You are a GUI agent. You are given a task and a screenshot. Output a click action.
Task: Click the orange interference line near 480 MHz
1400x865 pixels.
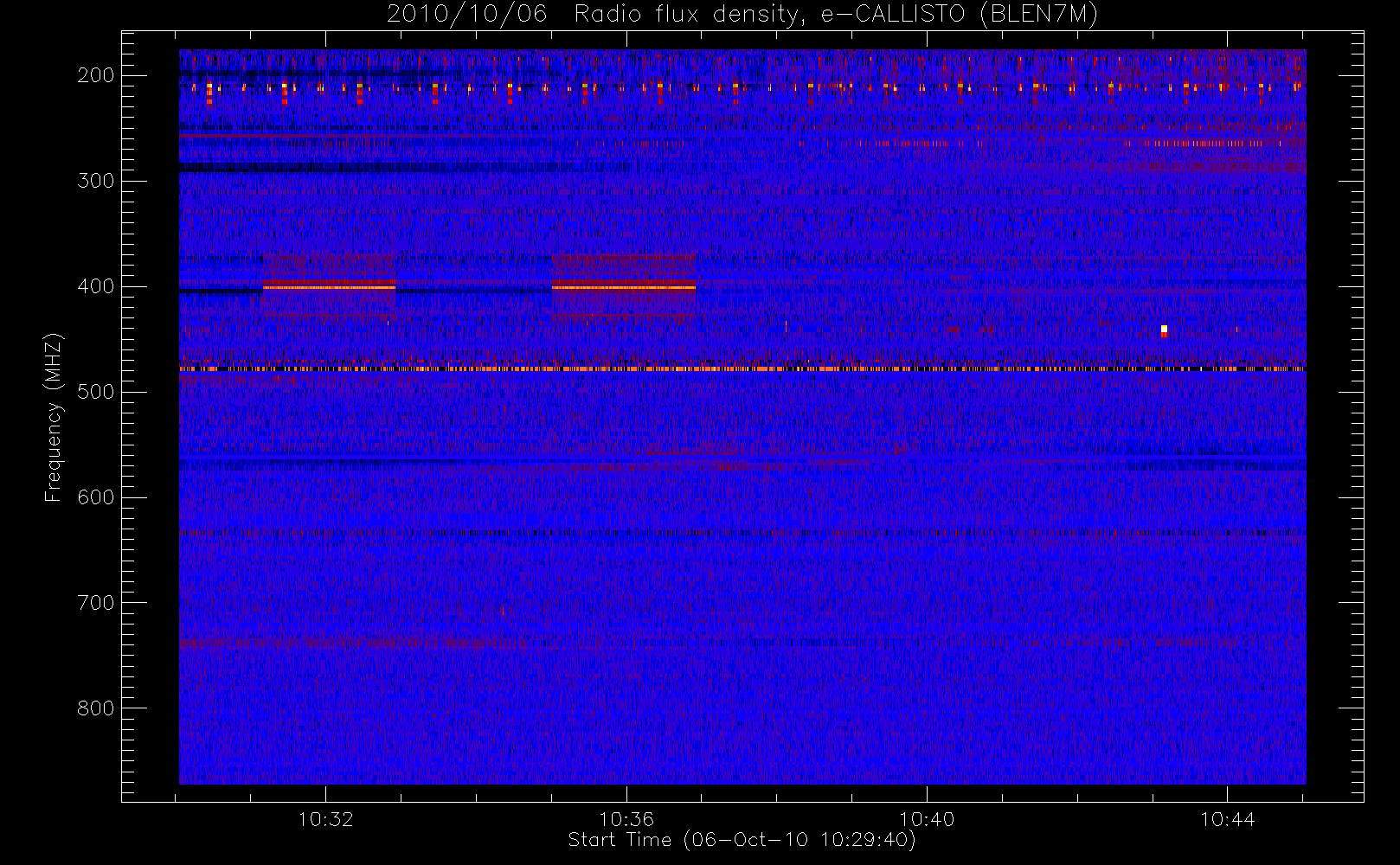[742, 369]
